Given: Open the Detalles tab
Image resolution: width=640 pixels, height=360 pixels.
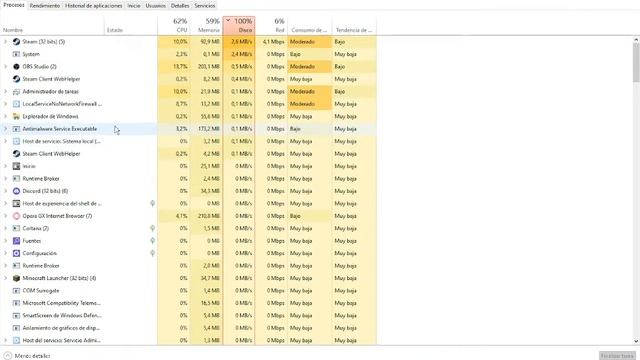Looking at the screenshot, I should [x=180, y=6].
